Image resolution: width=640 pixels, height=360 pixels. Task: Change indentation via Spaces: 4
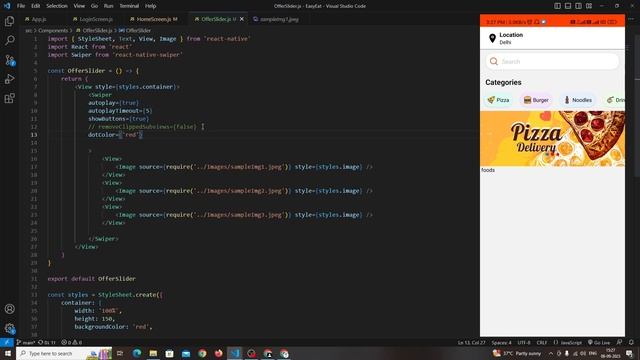click(x=501, y=342)
